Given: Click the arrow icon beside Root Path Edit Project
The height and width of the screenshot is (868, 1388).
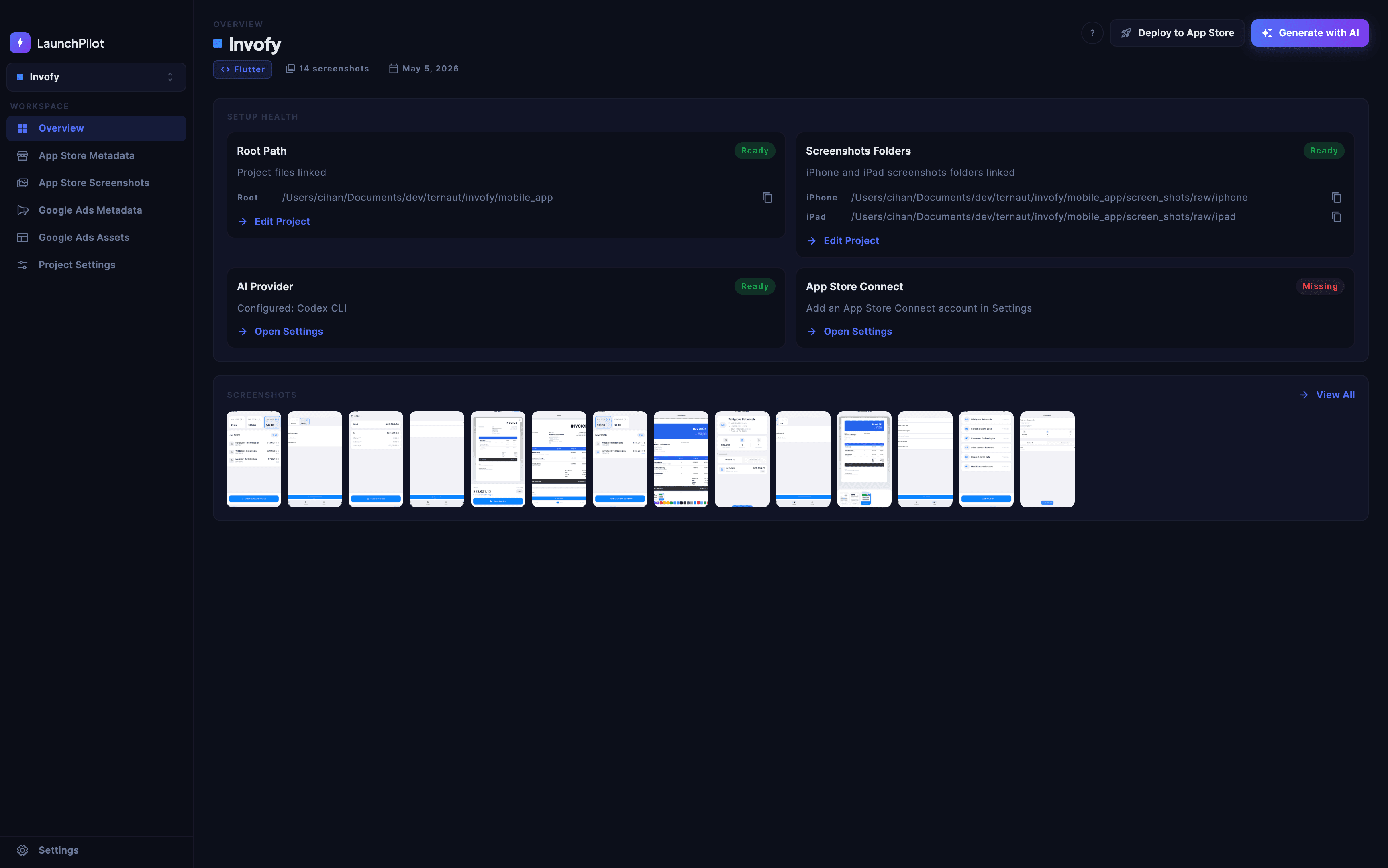Looking at the screenshot, I should click(242, 222).
